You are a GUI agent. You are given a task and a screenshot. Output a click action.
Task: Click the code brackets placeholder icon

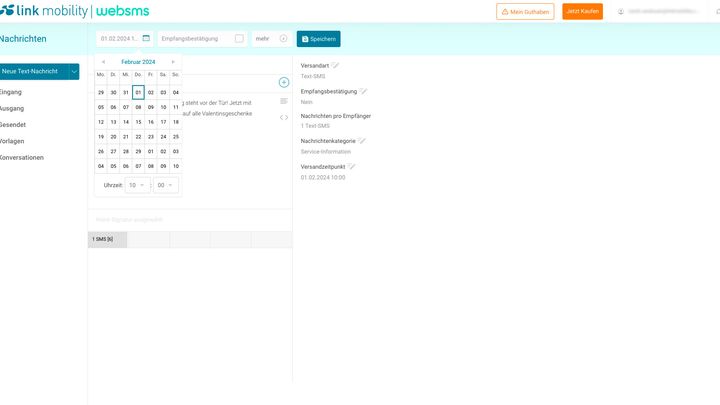[x=284, y=118]
